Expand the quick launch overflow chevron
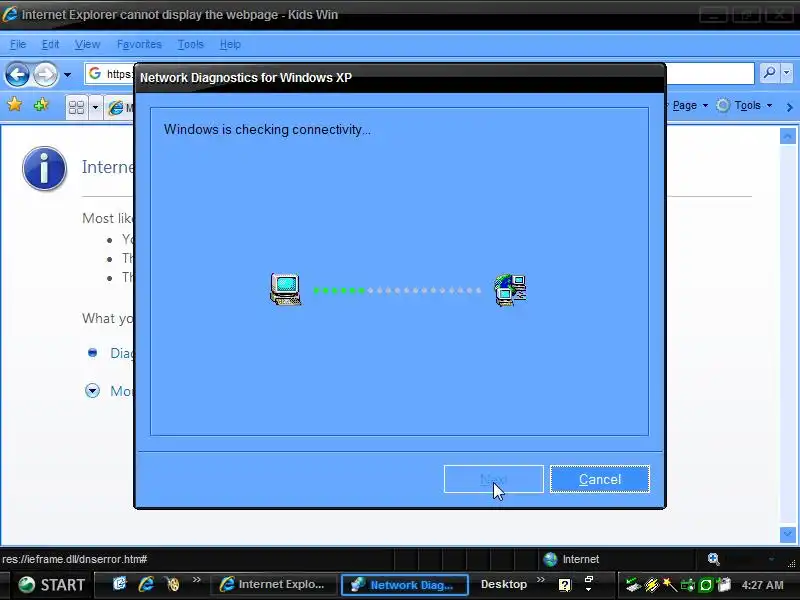This screenshot has height=600, width=800. 196,580
